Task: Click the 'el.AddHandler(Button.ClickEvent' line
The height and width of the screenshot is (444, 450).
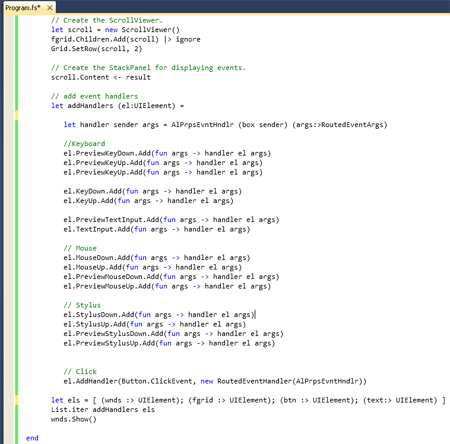Action: 215,381
